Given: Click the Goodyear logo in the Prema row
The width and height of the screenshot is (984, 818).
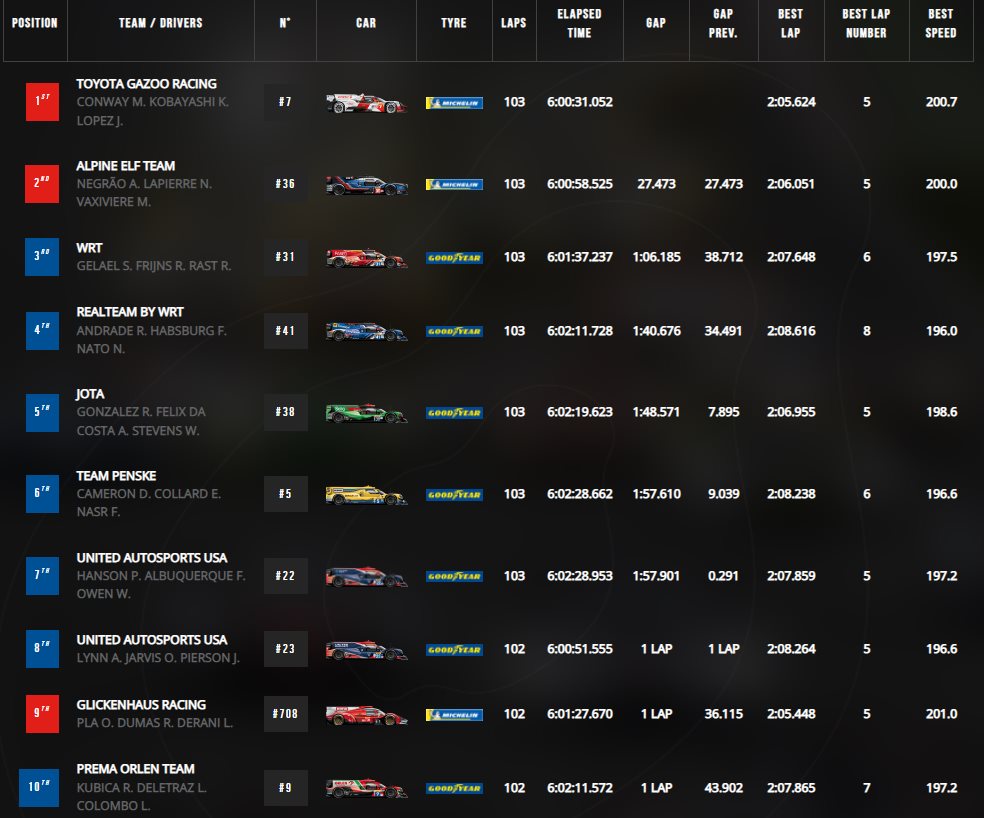Looking at the screenshot, I should pyautogui.click(x=454, y=788).
